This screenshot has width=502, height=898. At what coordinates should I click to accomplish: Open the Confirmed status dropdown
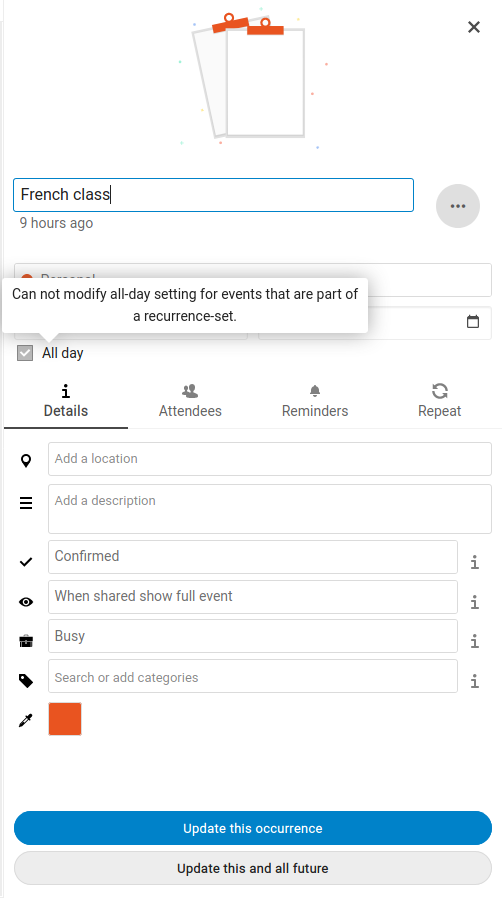click(252, 557)
